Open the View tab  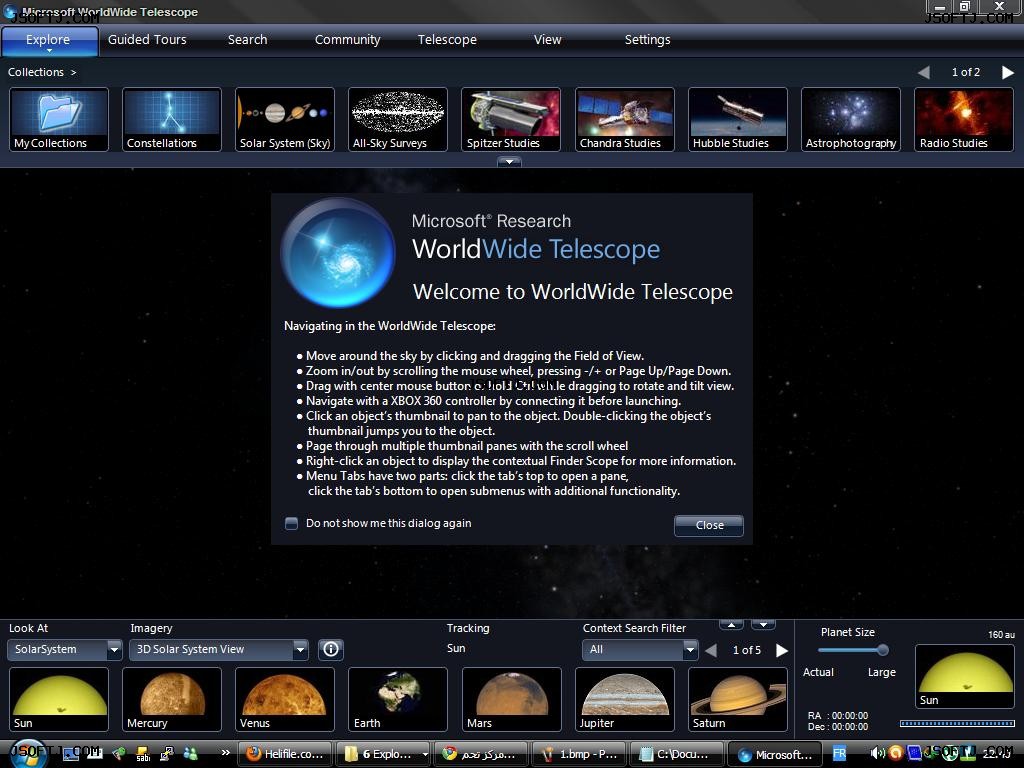click(547, 39)
